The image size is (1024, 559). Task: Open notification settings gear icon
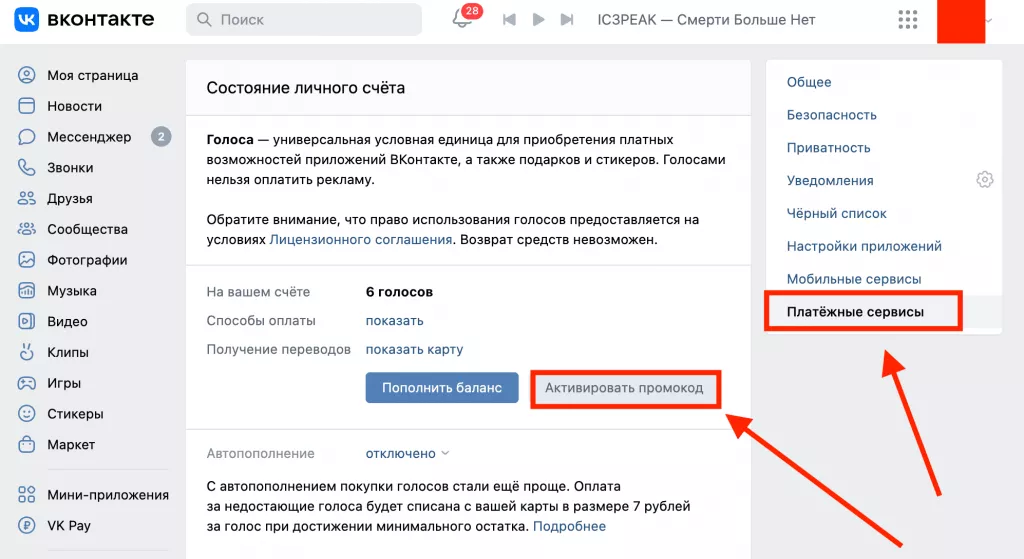(984, 180)
